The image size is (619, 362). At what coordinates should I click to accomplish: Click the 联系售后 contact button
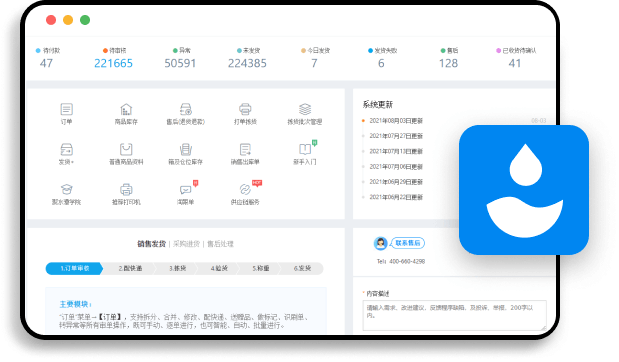point(408,243)
